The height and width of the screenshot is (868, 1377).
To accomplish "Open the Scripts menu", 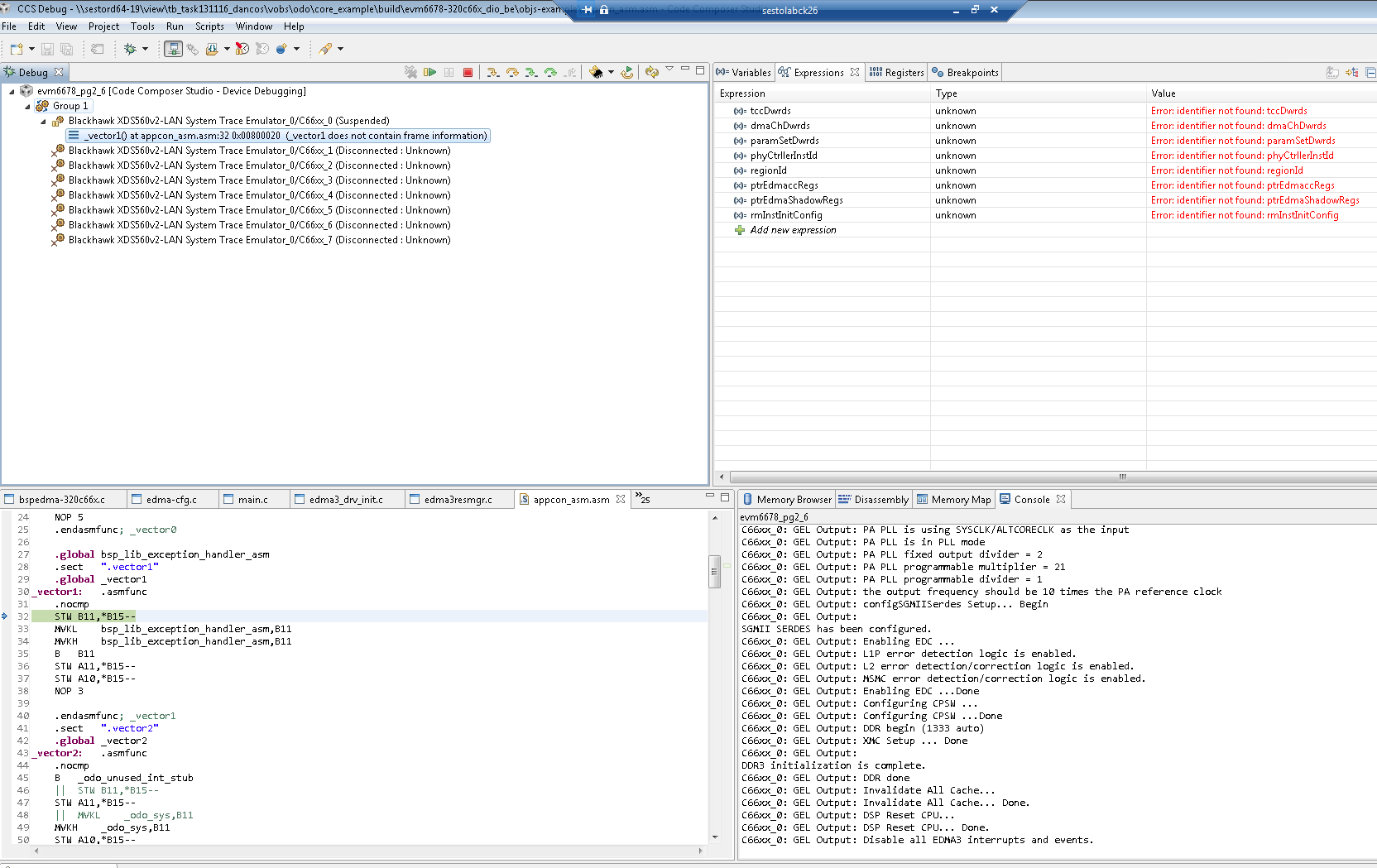I will pyautogui.click(x=209, y=26).
